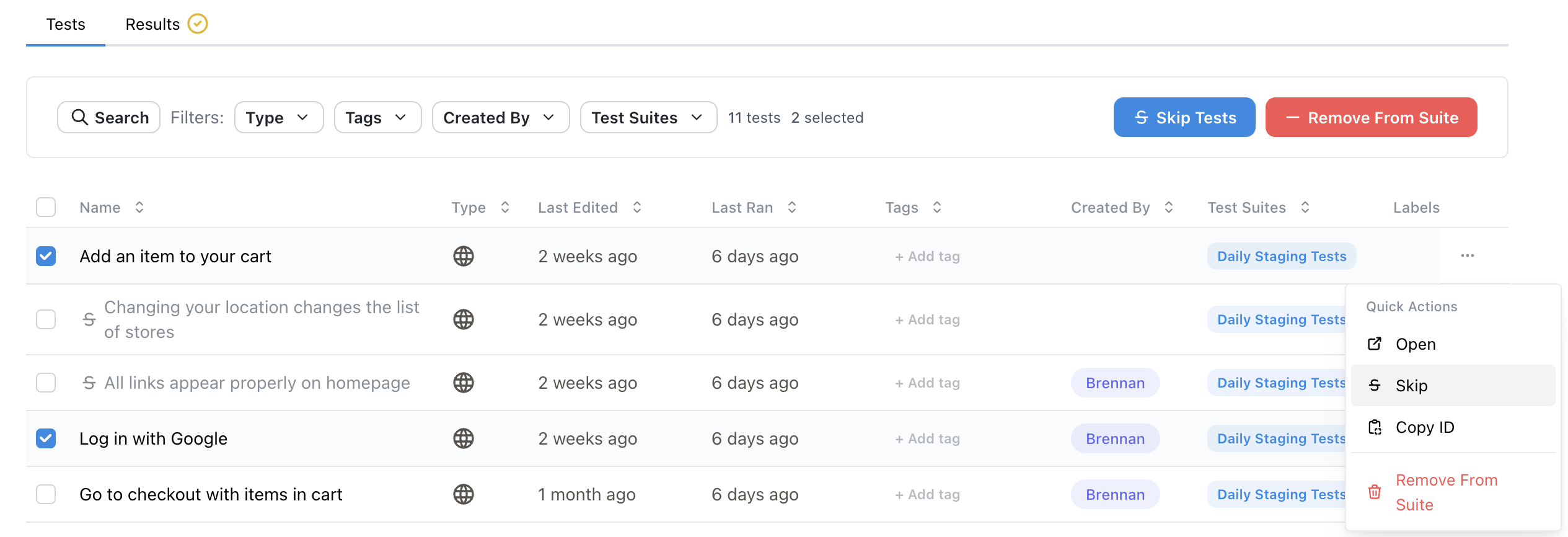Click globe type icon for 'All links appear properly' row
The image size is (1568, 537).
click(464, 383)
